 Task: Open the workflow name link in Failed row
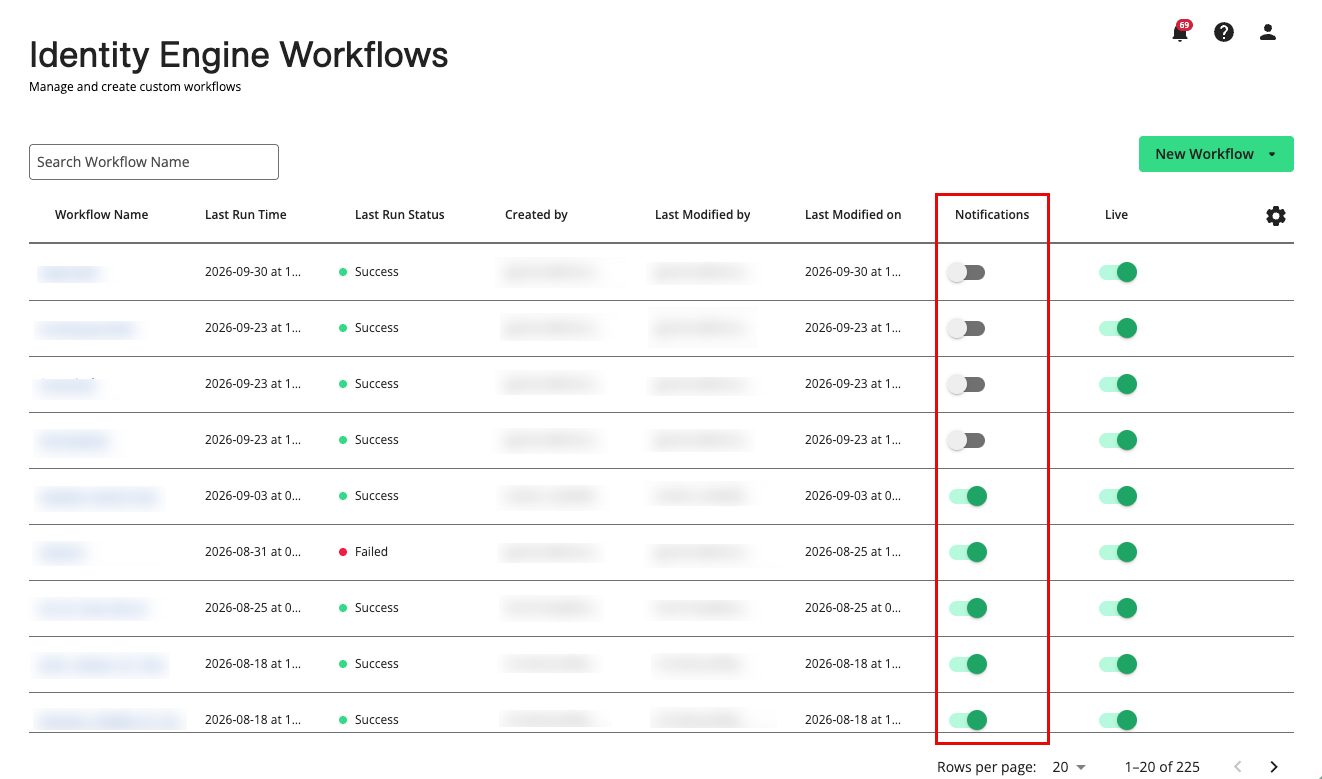(62, 552)
